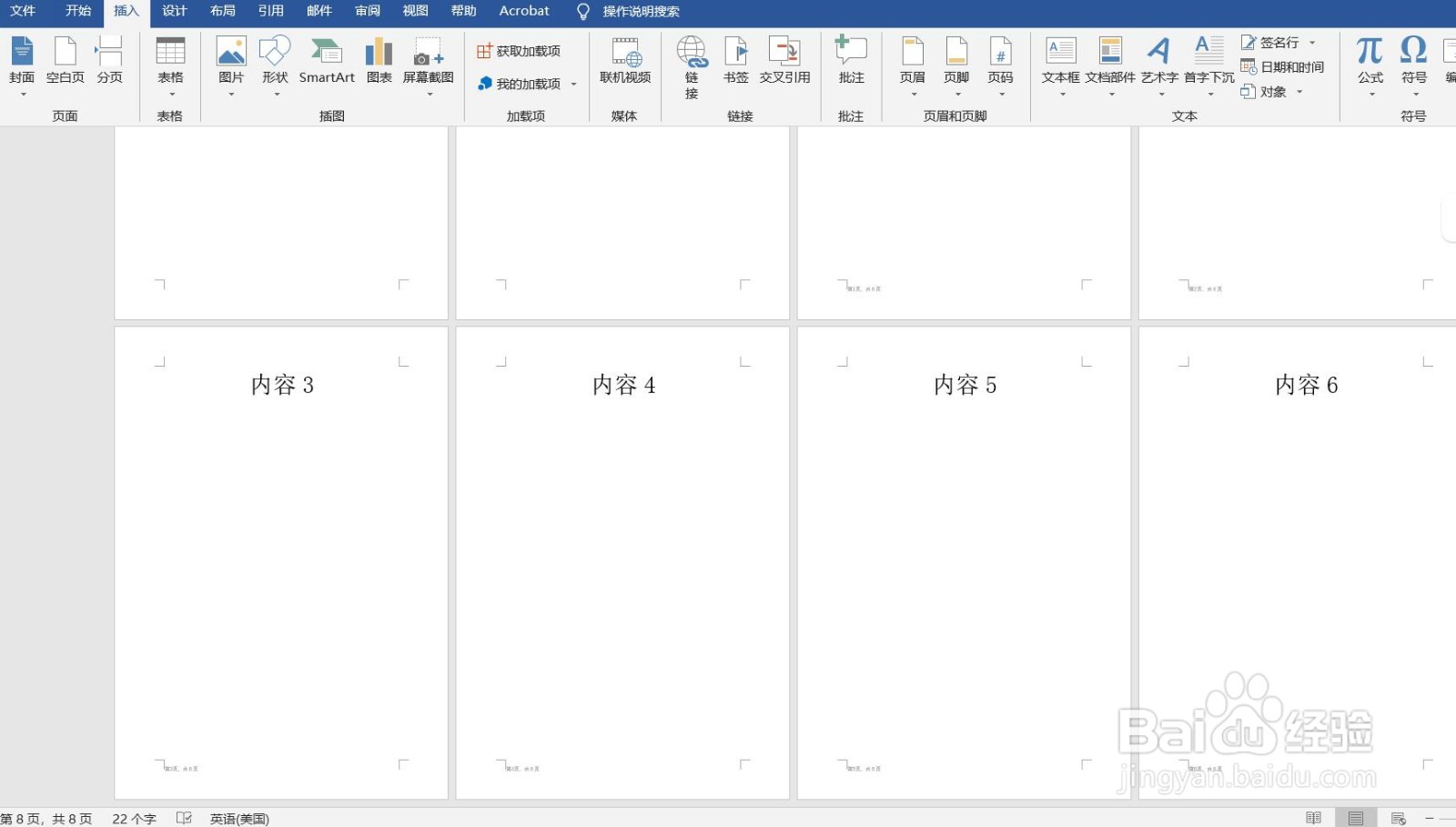Expand the Equation (公式) dropdown arrow

coord(1371,94)
